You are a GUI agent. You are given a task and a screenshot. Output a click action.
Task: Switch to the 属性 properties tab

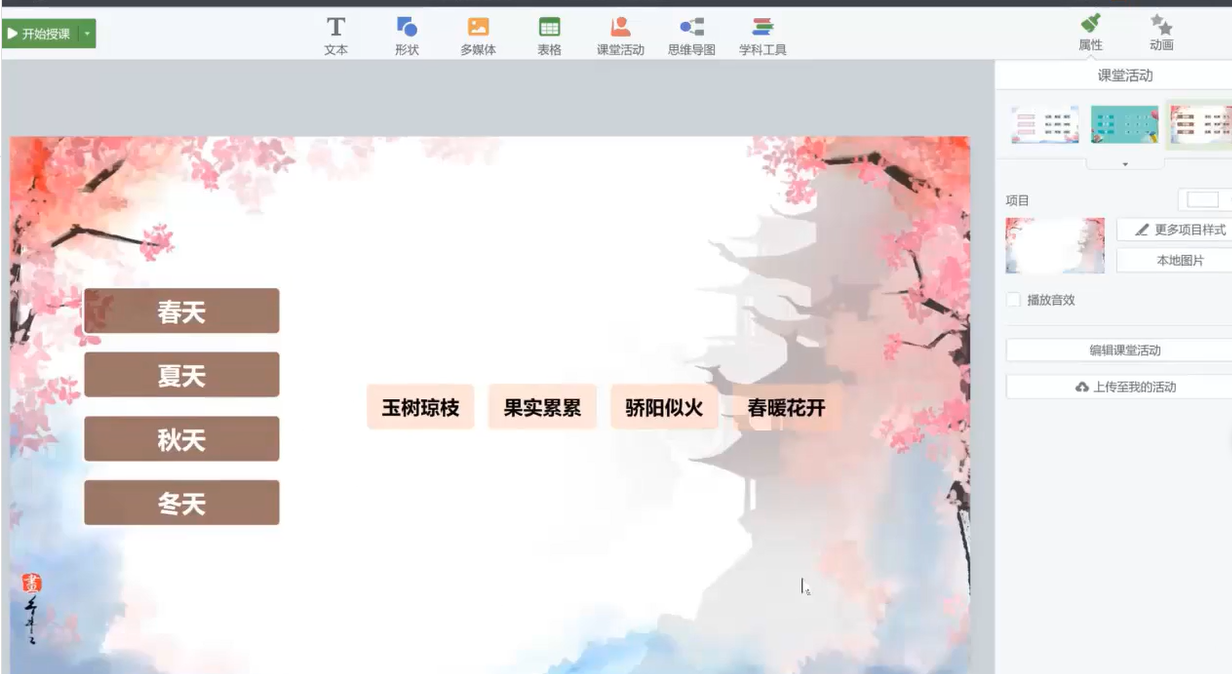point(1090,32)
